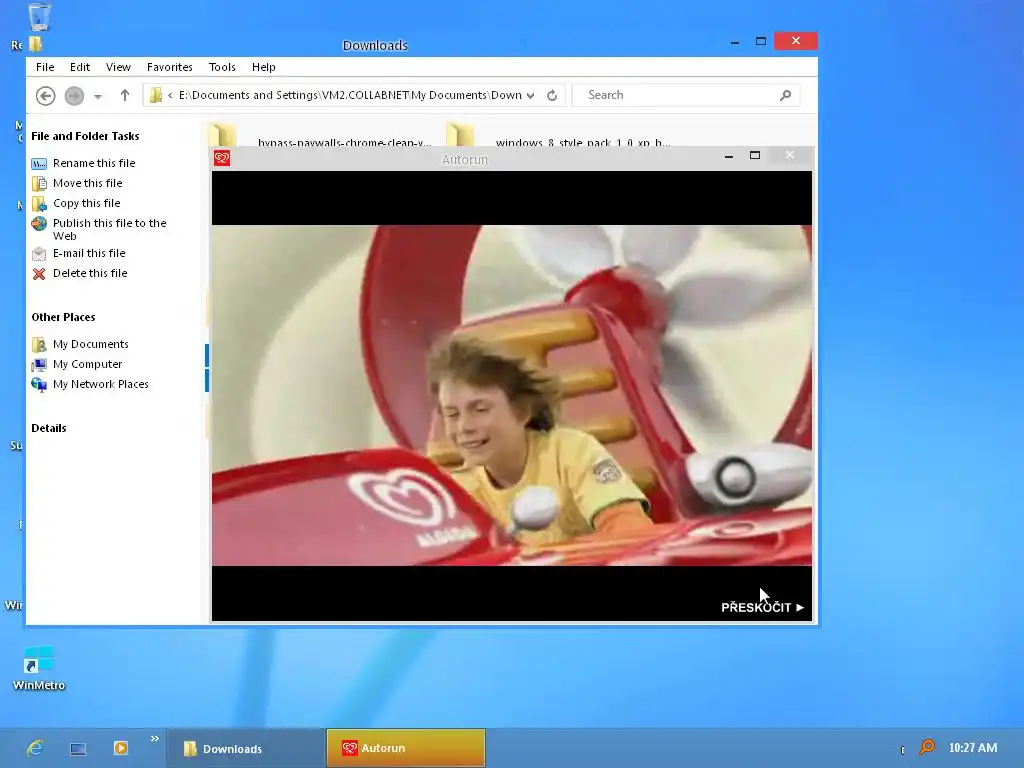Image resolution: width=1024 pixels, height=768 pixels.
Task: Open the View menu
Action: click(118, 67)
